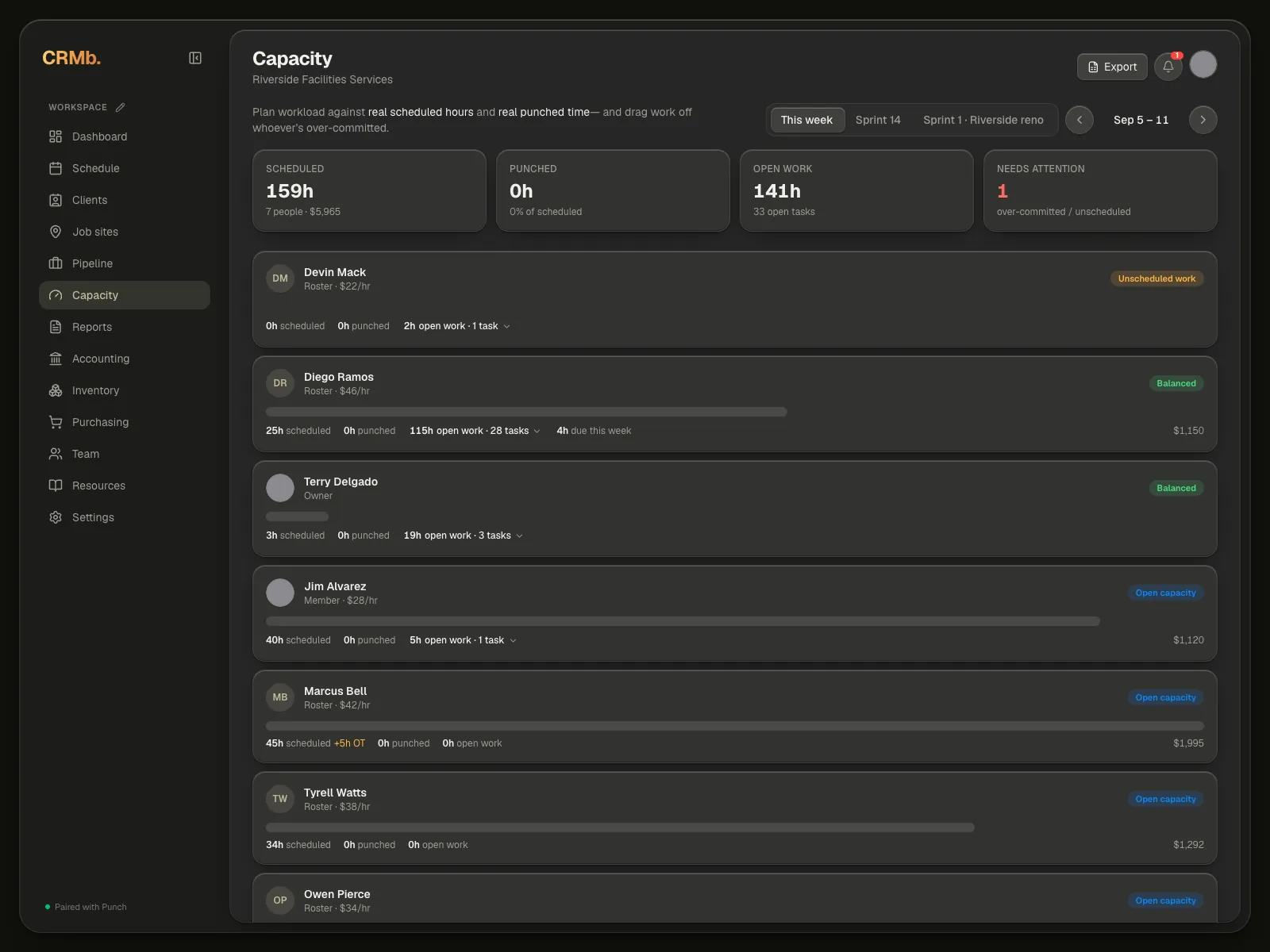Click Jim Alvarez's scheduled hours bar

point(683,621)
